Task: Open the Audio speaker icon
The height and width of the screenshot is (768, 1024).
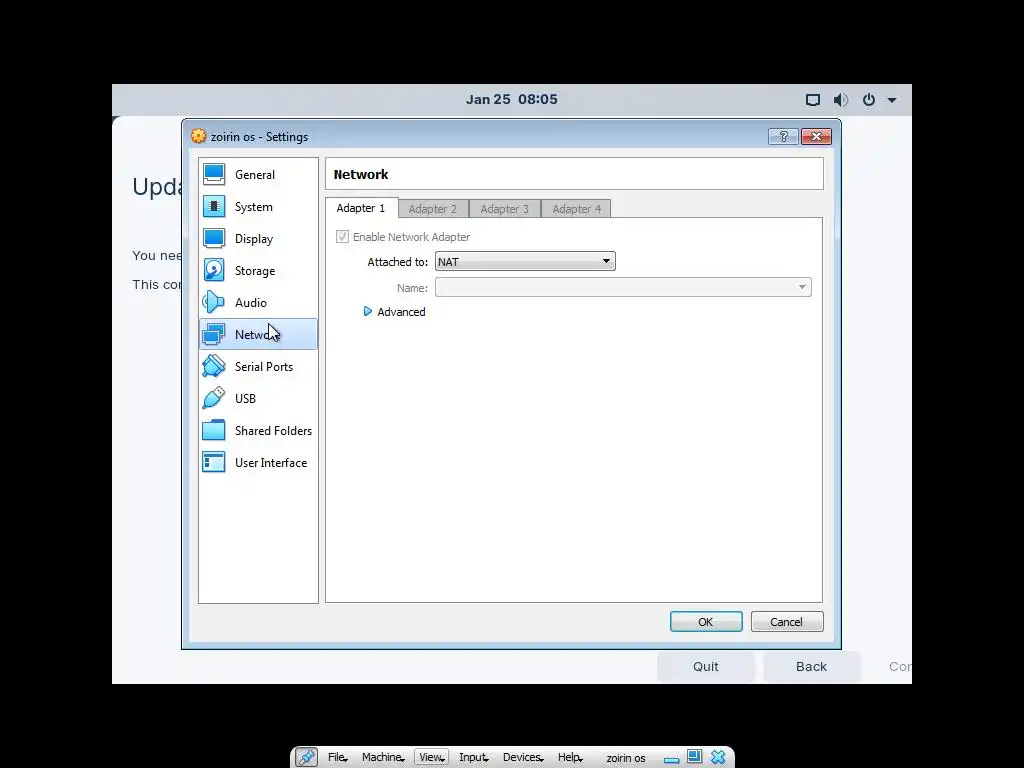Action: click(x=214, y=302)
